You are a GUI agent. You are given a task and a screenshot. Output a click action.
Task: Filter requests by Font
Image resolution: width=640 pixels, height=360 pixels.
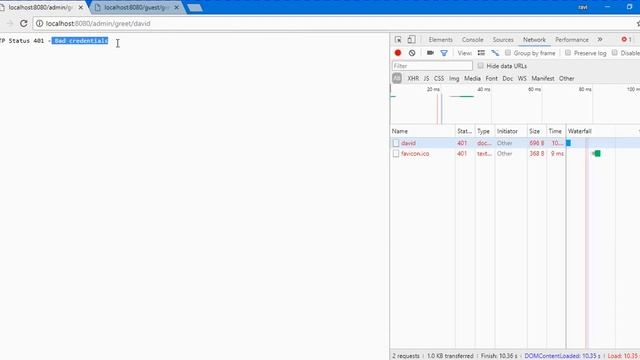pos(491,78)
